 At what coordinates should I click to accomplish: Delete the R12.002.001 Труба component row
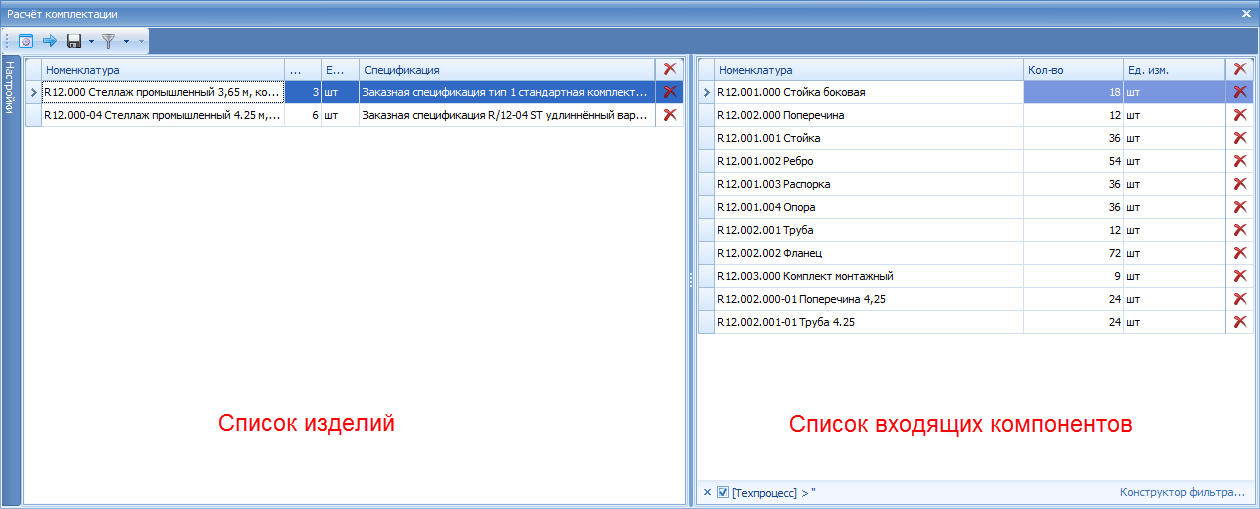(x=1240, y=230)
